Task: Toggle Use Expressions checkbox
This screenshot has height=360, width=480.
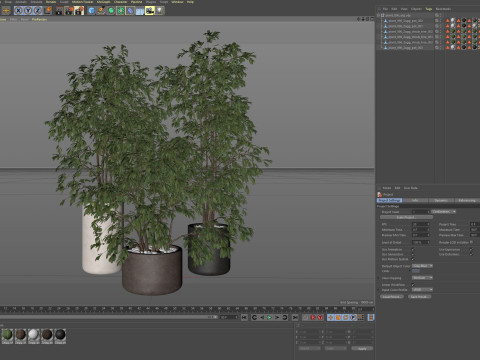Action: 471,249
